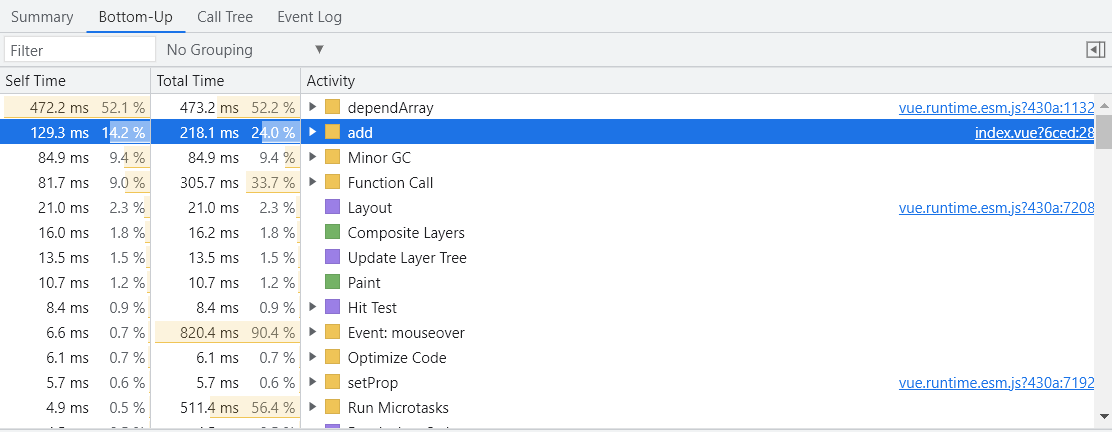Toggle the heaviest stack sidebar icon
The image size is (1112, 432).
click(1096, 50)
